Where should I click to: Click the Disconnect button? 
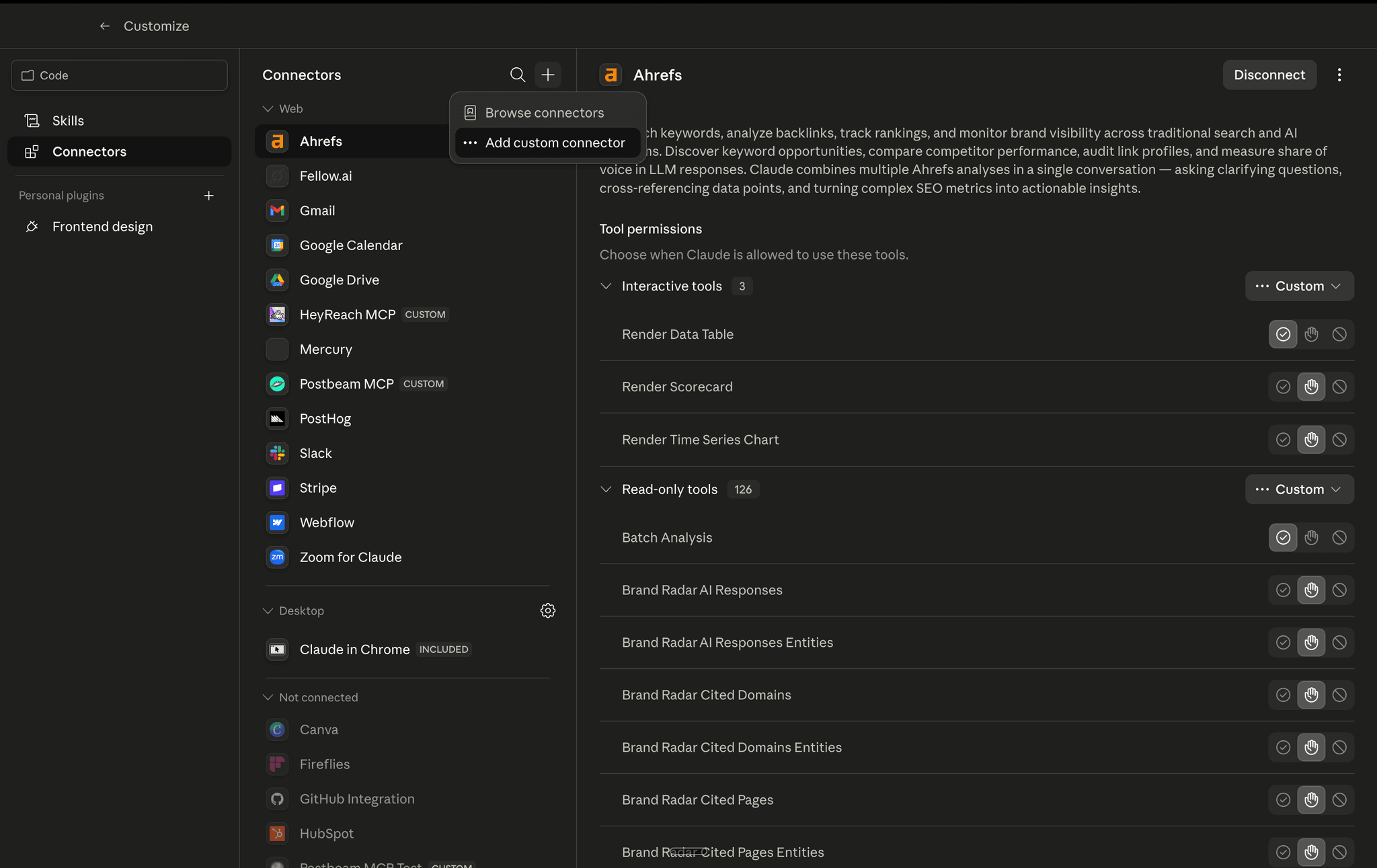coord(1269,75)
